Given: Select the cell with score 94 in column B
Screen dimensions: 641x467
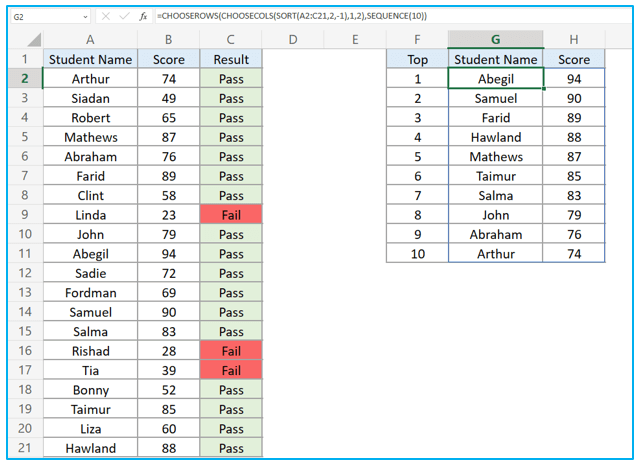Looking at the screenshot, I should [168, 254].
